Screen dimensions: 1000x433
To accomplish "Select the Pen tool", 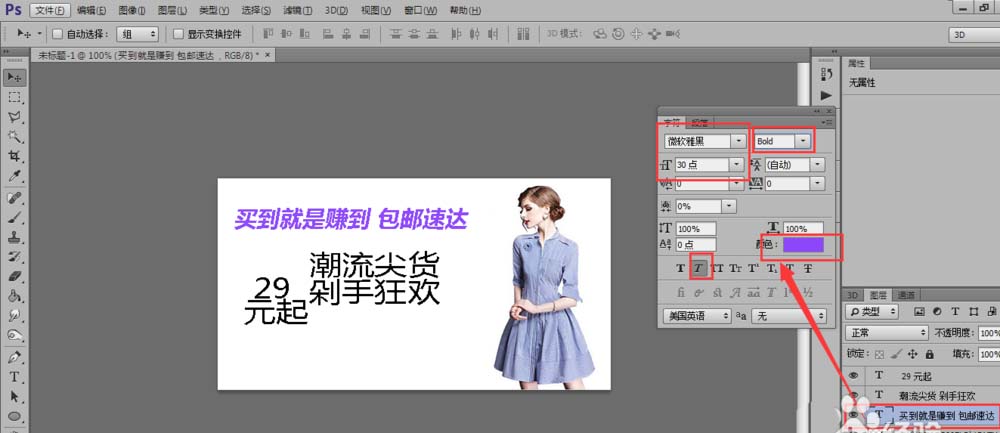I will pos(14,357).
